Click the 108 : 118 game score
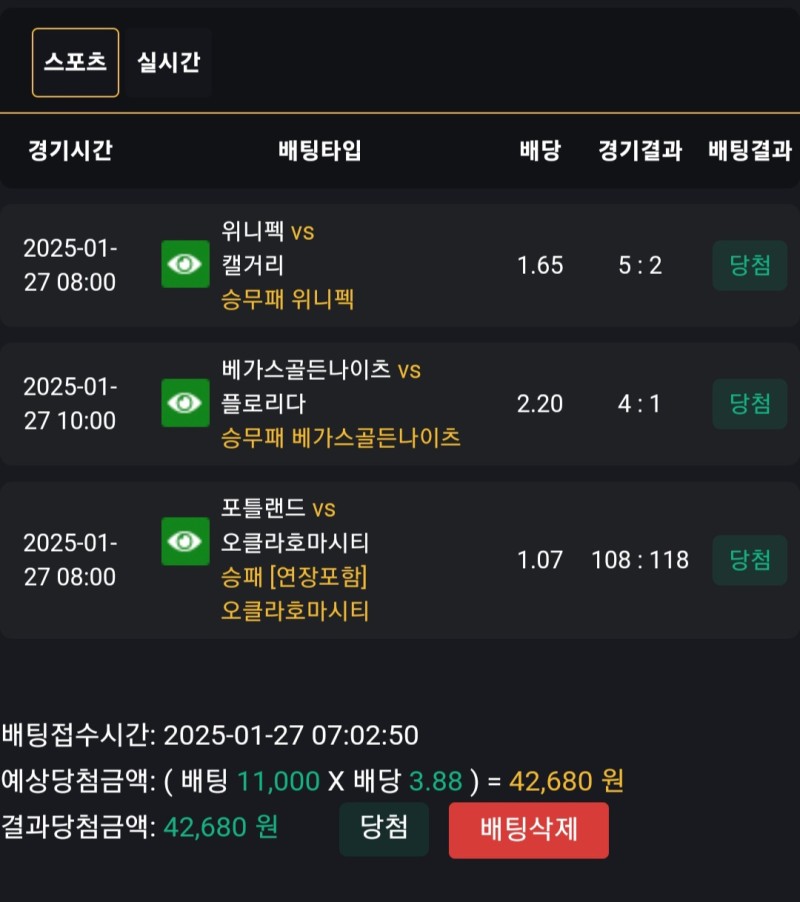The width and height of the screenshot is (800, 902). pyautogui.click(x=640, y=560)
